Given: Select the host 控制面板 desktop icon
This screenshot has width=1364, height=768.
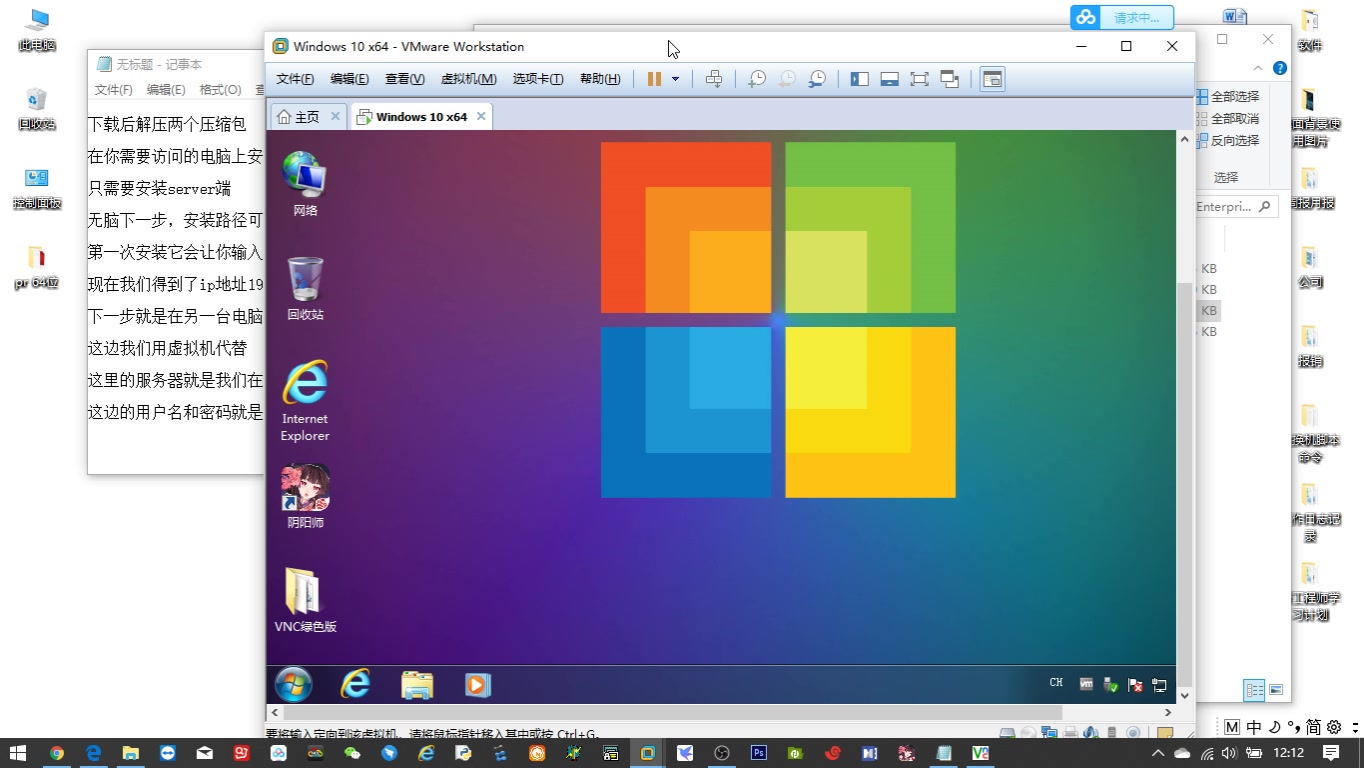Looking at the screenshot, I should pos(37,188).
